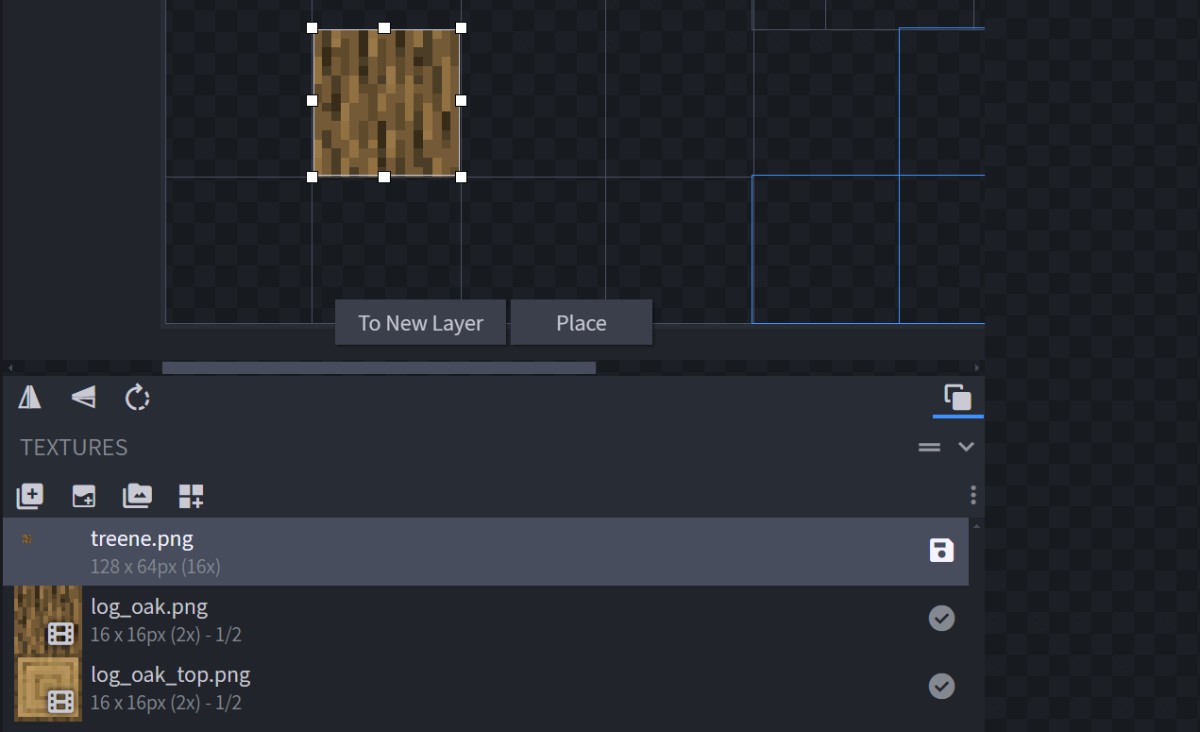Grab the left-middle handle of the selection
This screenshot has width=1200, height=732.
pos(312,101)
